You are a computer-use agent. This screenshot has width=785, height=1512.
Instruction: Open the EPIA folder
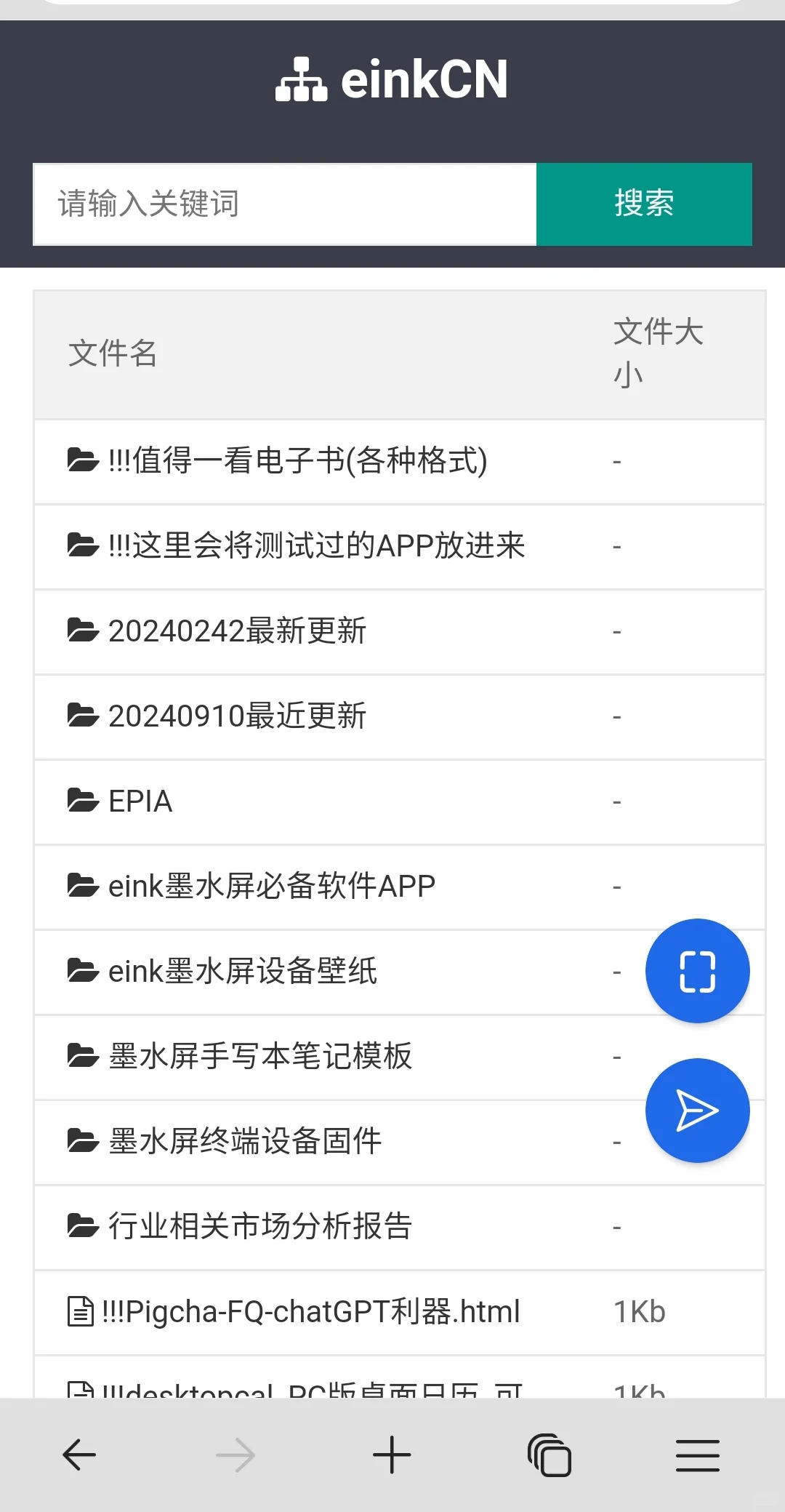click(x=140, y=801)
